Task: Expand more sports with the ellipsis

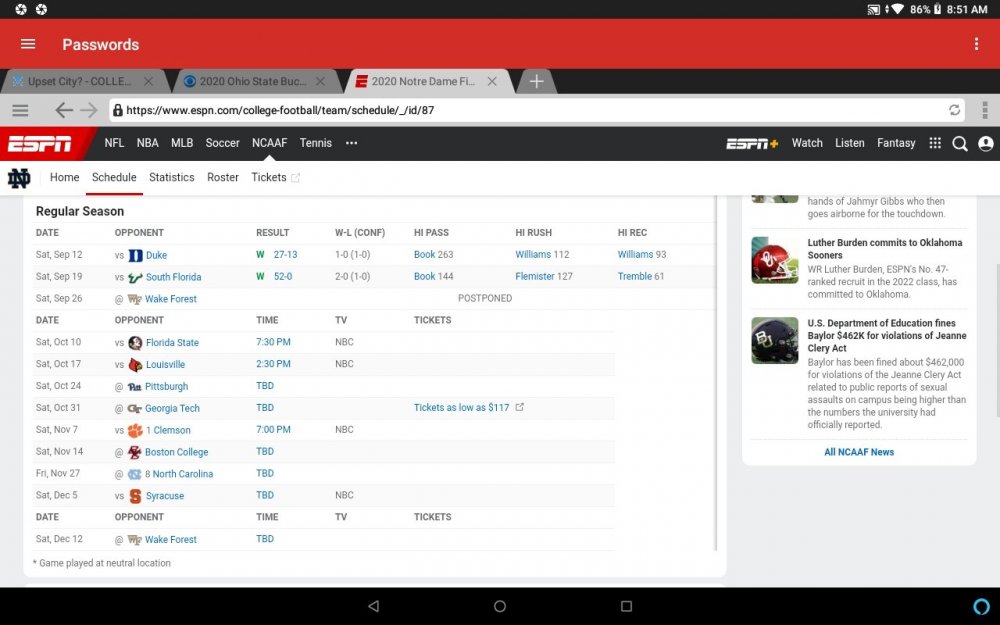Action: [x=351, y=143]
